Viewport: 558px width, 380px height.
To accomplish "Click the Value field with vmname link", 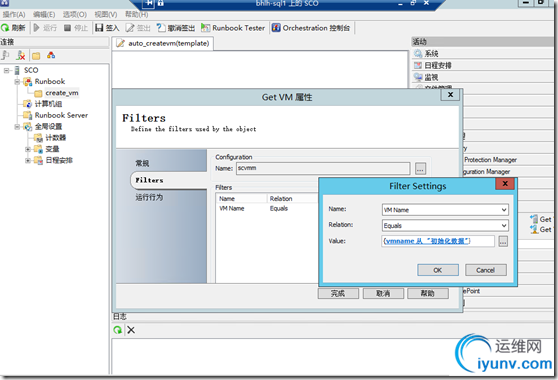I will click(x=438, y=241).
